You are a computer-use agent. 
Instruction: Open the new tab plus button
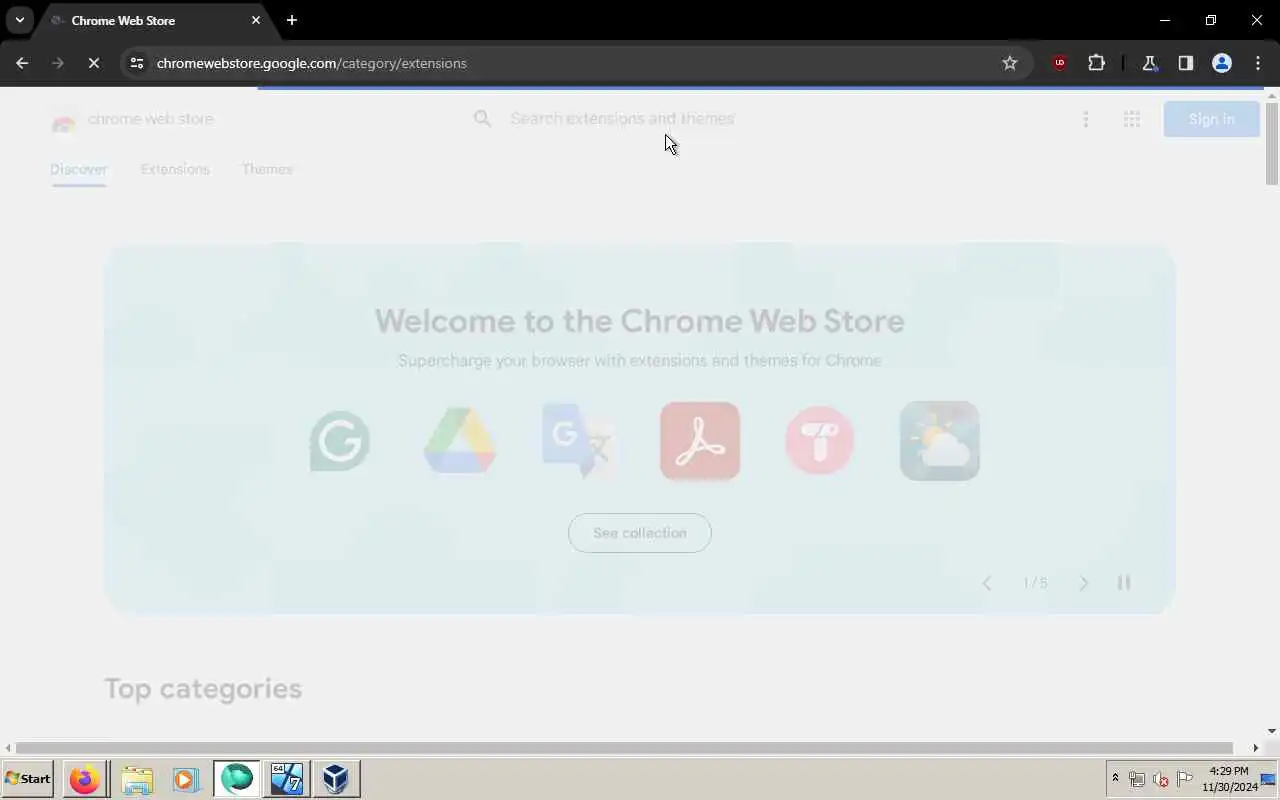coord(292,20)
